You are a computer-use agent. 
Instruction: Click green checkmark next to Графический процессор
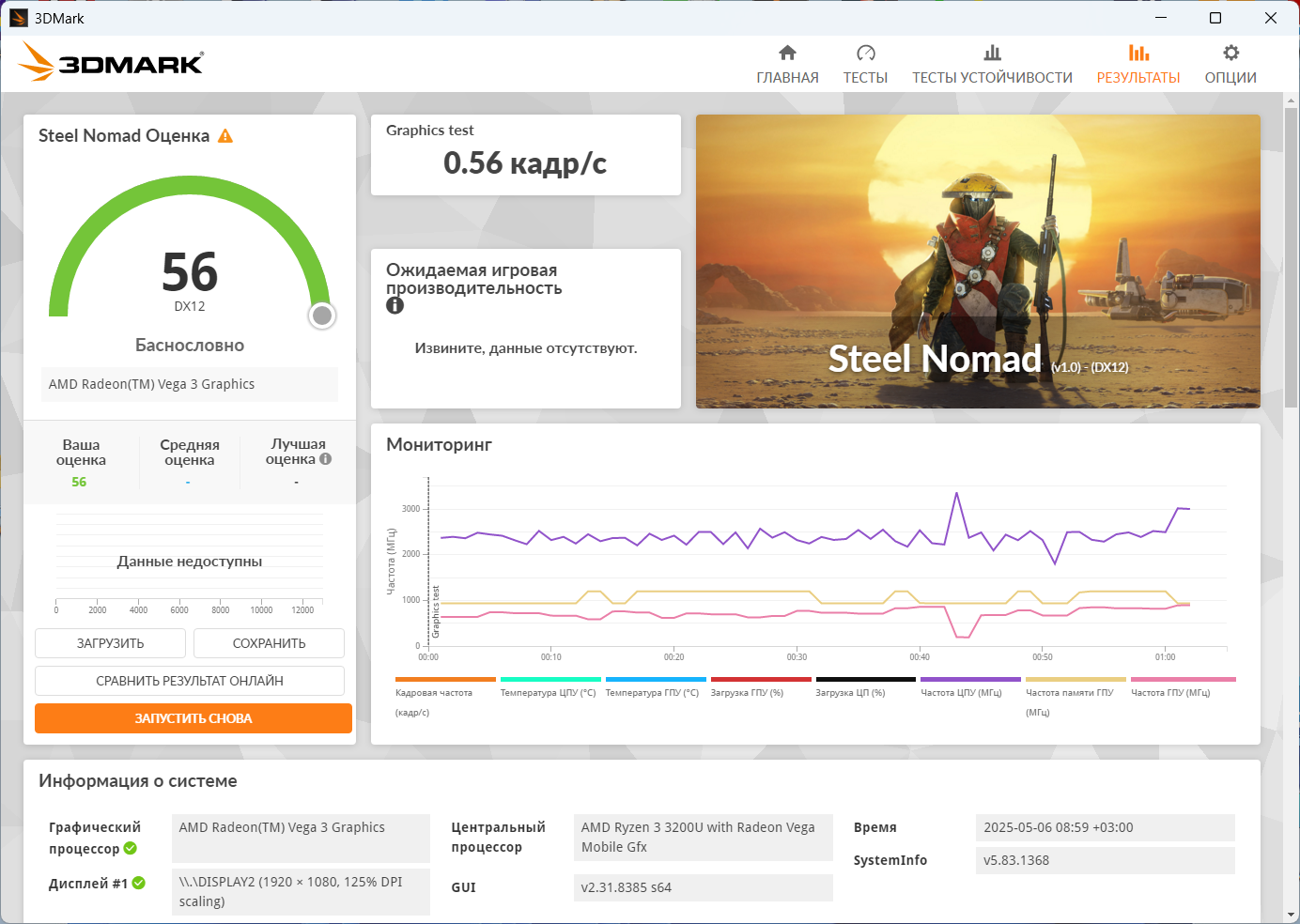pos(131,849)
